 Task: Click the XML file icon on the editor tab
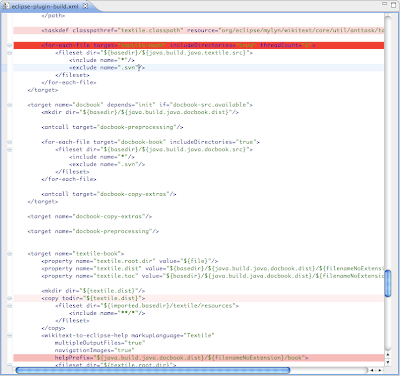(6, 6)
